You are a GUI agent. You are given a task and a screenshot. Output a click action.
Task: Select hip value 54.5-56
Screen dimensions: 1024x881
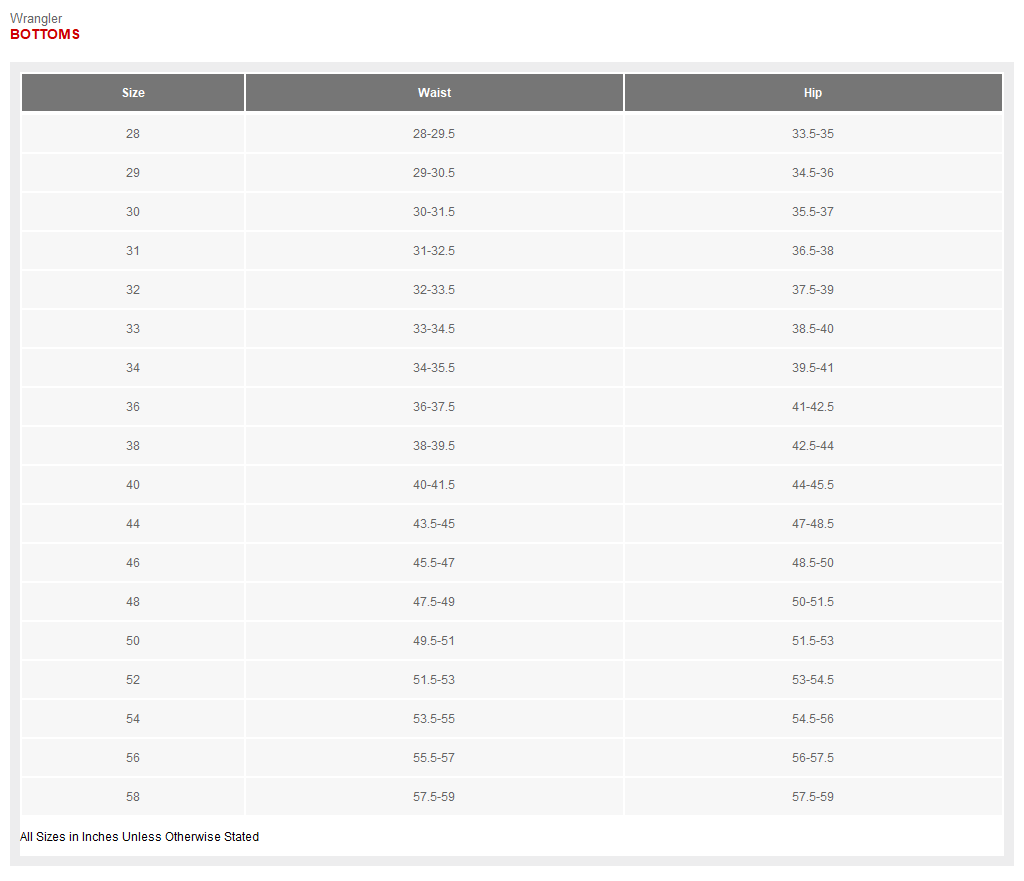[813, 719]
